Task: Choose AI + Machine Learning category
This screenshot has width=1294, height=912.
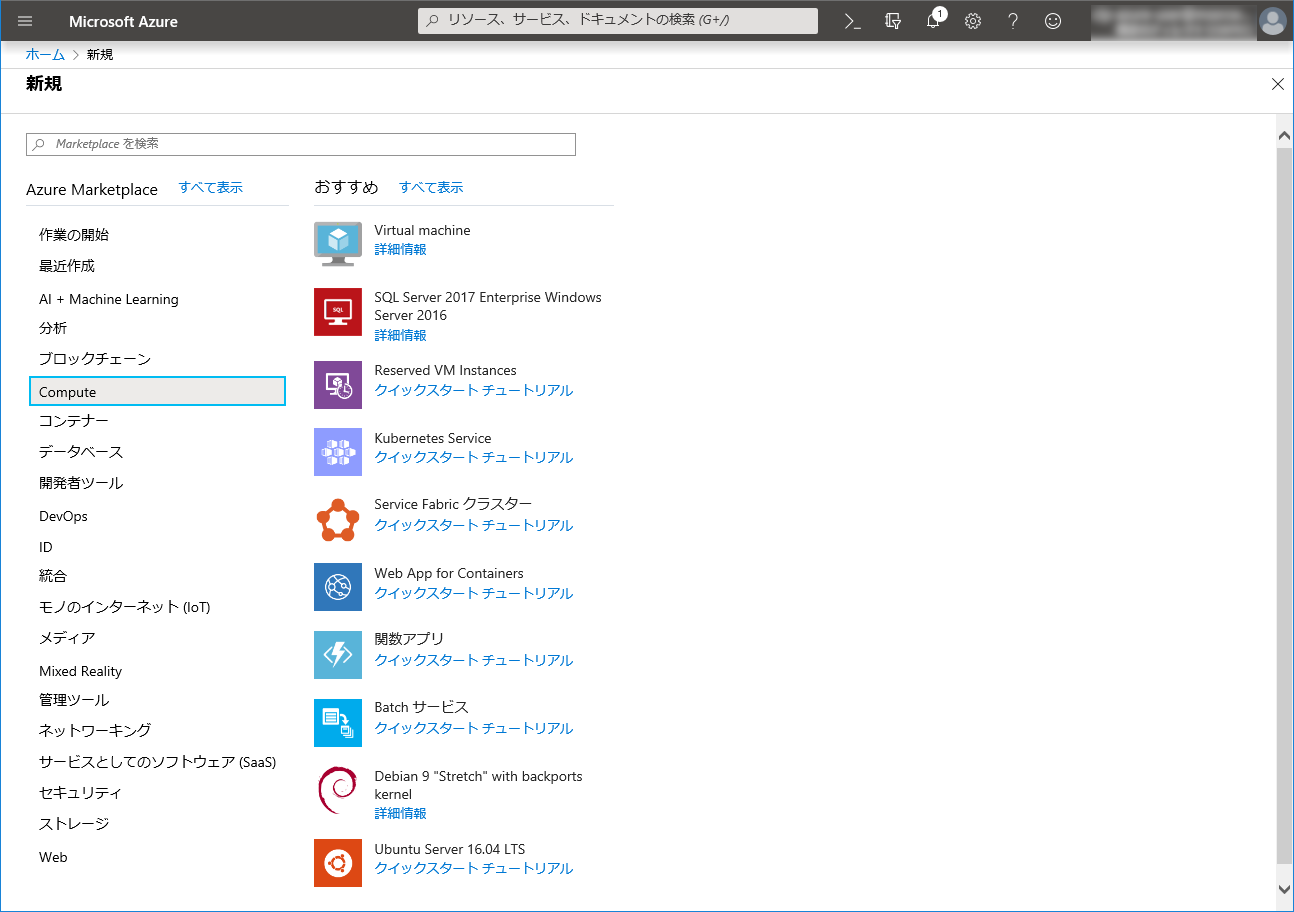Action: click(x=108, y=299)
